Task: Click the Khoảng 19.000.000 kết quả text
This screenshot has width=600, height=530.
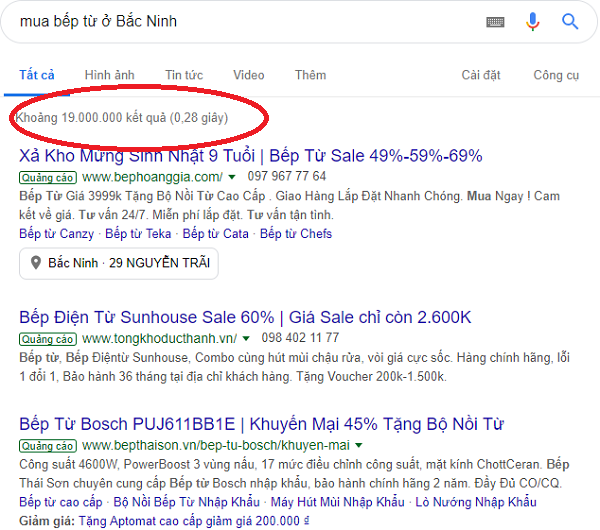Action: click(122, 118)
